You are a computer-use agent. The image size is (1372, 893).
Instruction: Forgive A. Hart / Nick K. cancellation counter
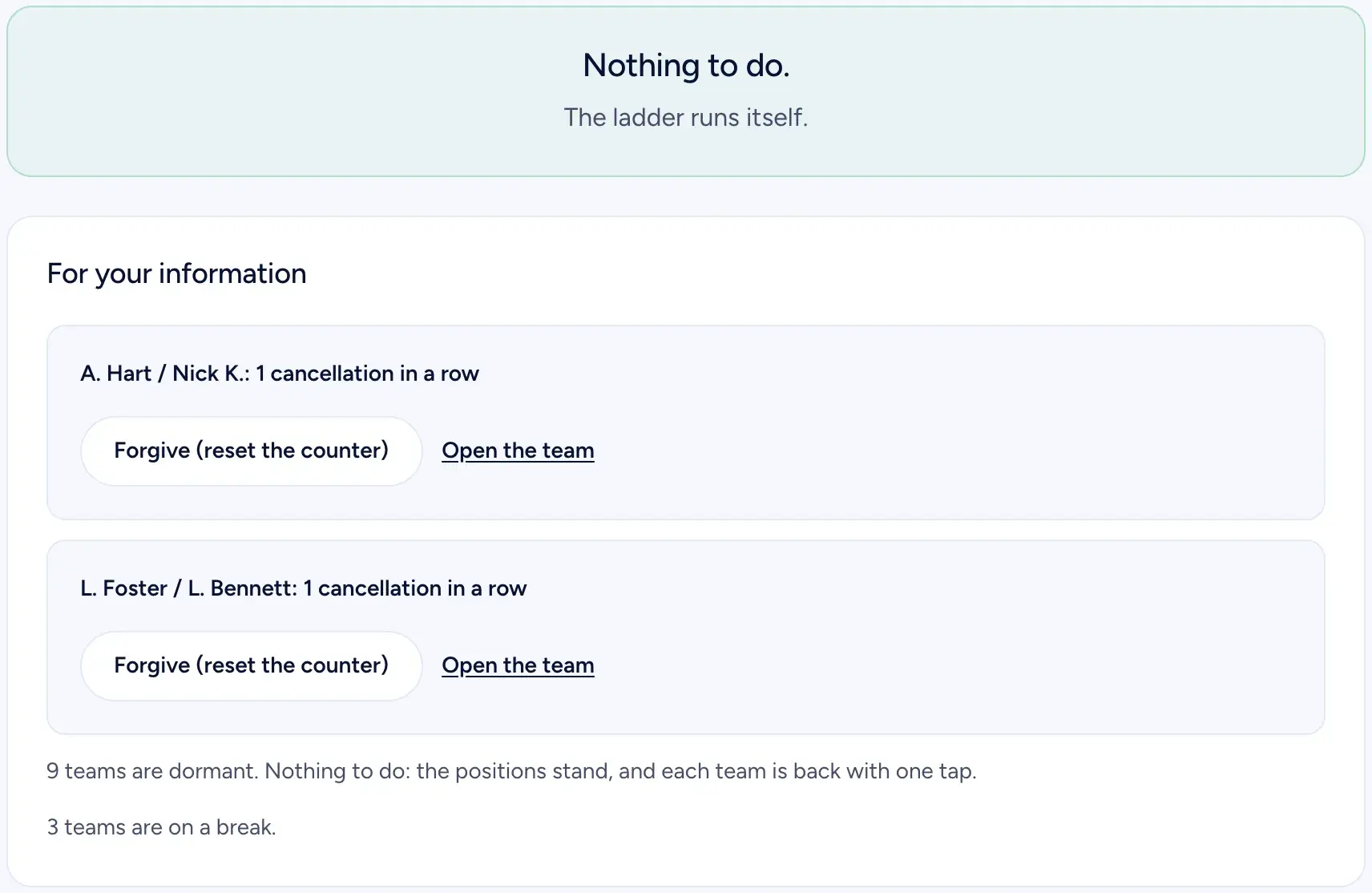coord(251,451)
